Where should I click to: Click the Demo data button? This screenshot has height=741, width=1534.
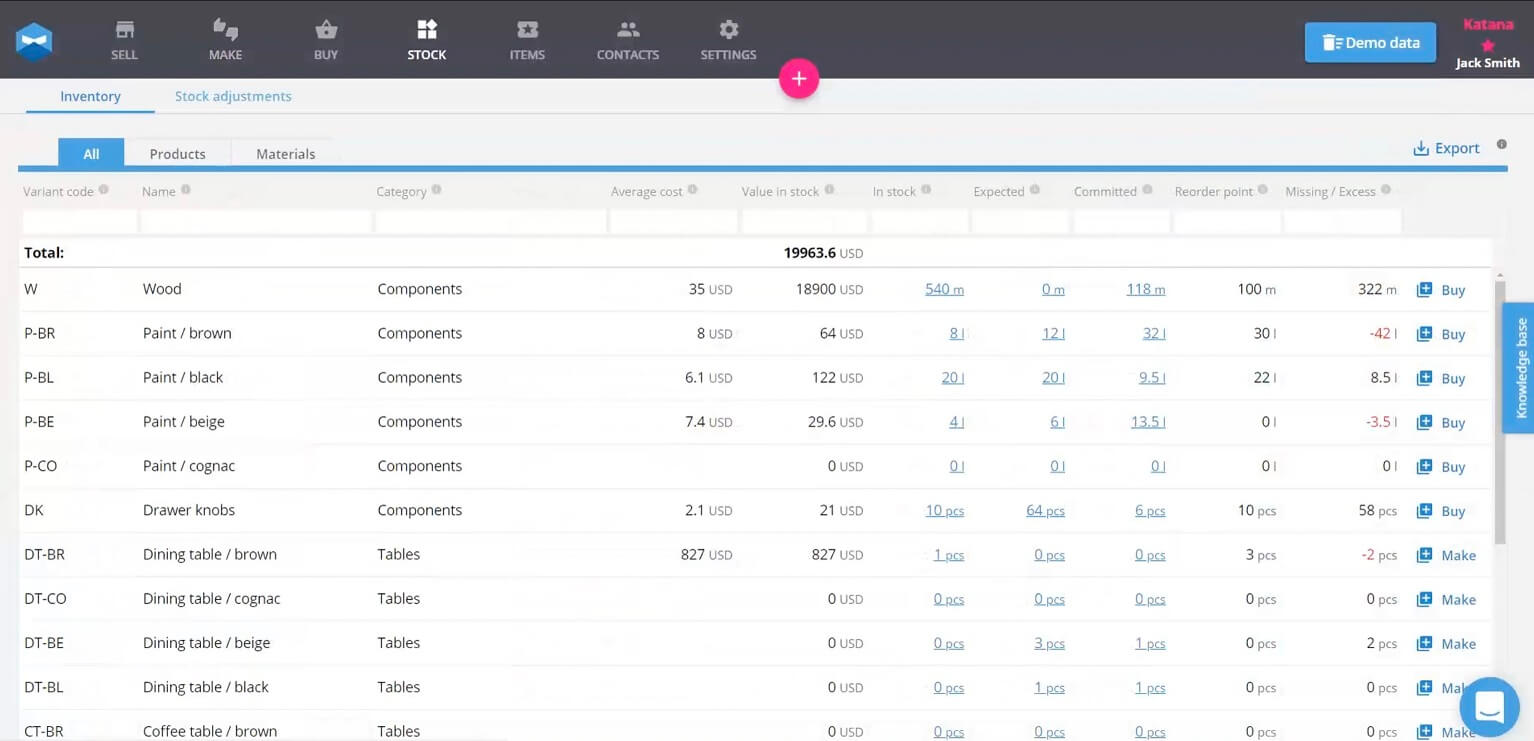[x=1369, y=42]
